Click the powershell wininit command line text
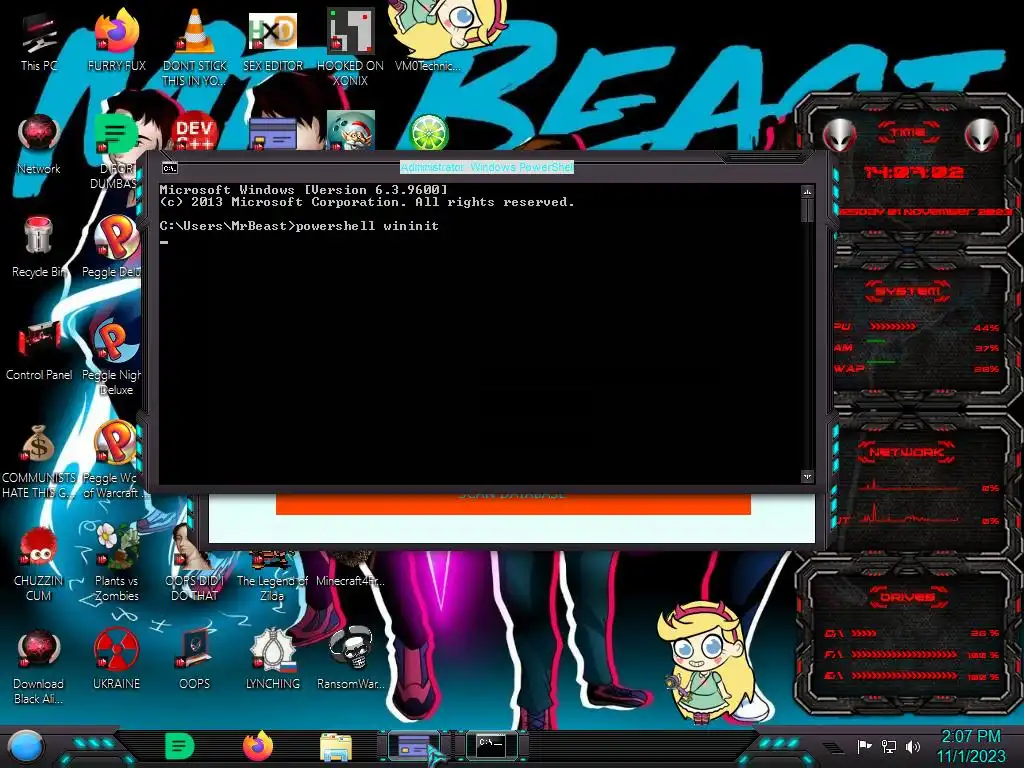Image resolution: width=1024 pixels, height=768 pixels. click(367, 226)
